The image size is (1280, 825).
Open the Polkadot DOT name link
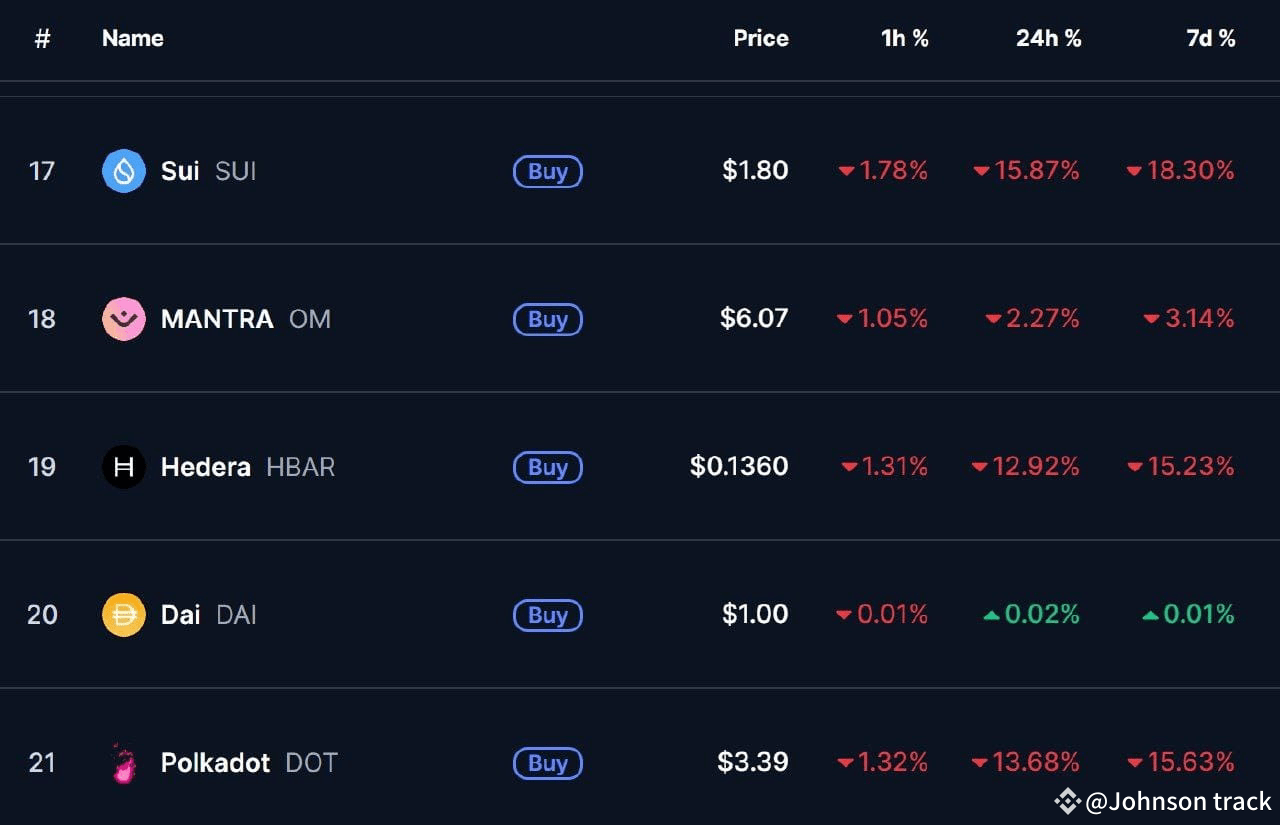249,763
